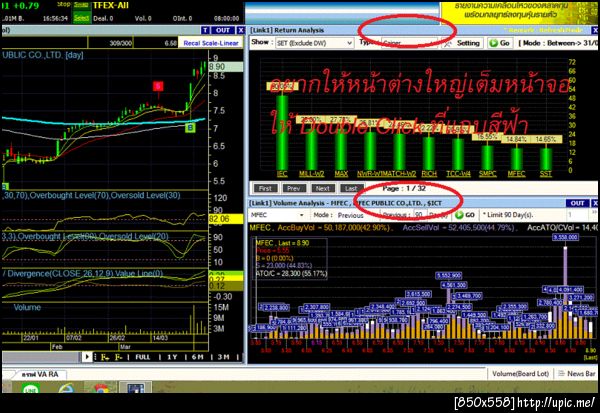Click the GO button in Volume Analysis
The image size is (600, 413).
pos(466,215)
